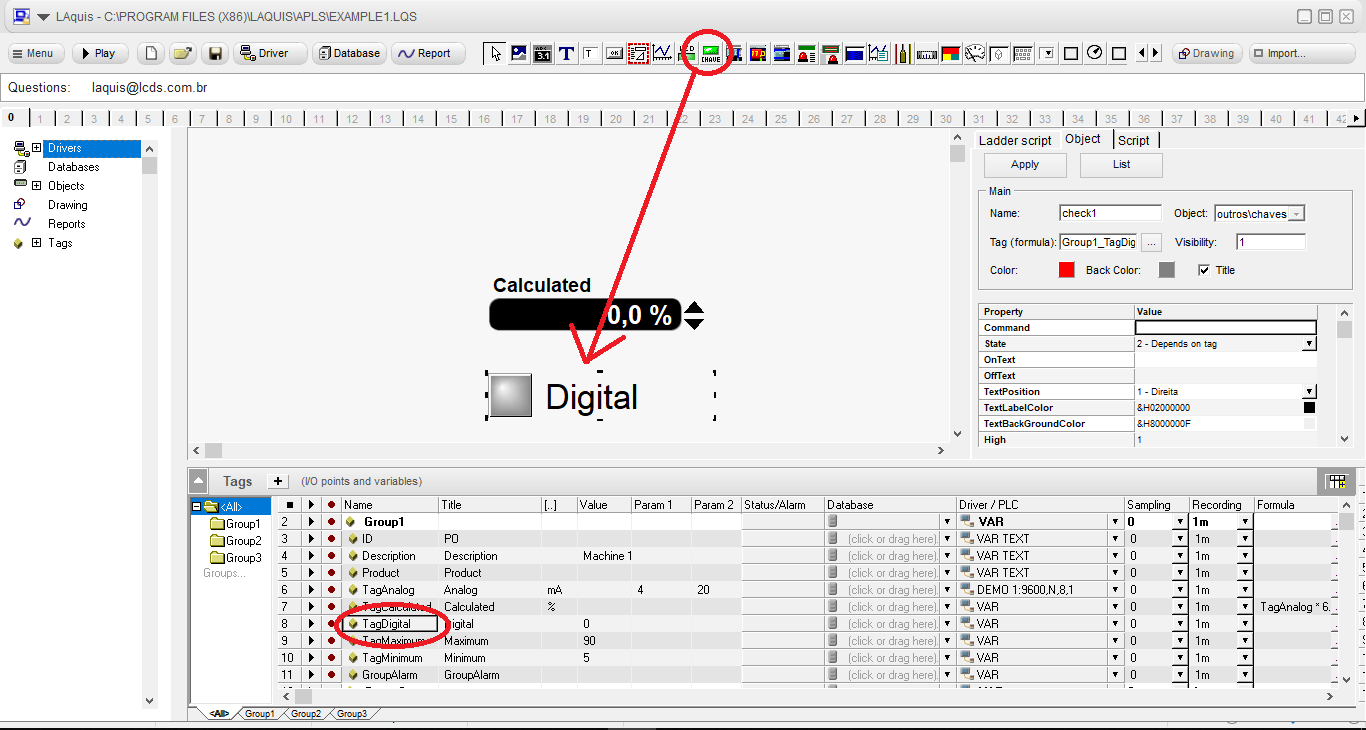Switch to the Group1 tab at the bottom
This screenshot has height=730, width=1366.
(x=259, y=714)
